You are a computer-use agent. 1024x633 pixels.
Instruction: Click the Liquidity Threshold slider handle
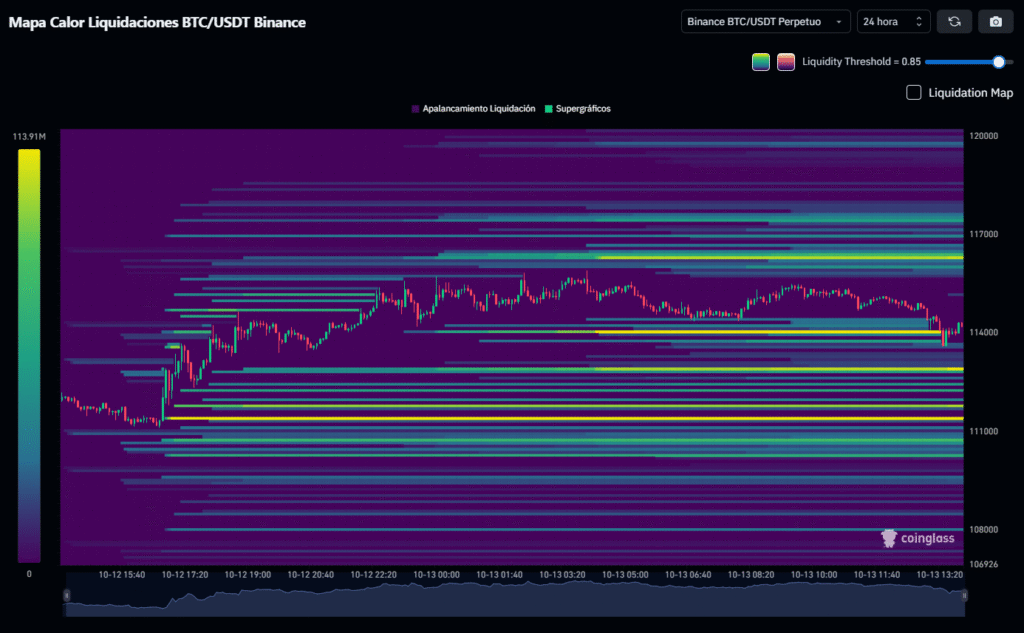tap(998, 62)
